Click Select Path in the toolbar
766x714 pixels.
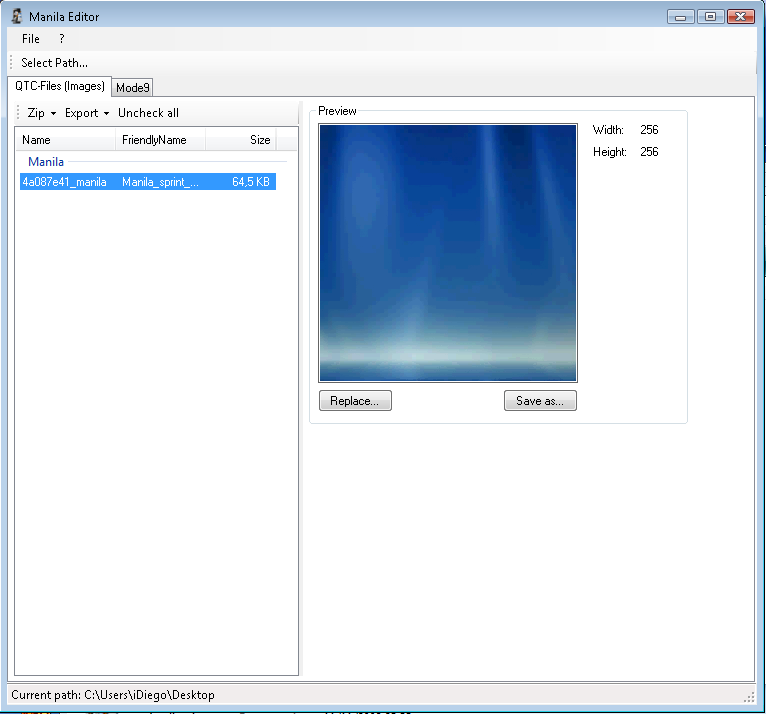[54, 63]
